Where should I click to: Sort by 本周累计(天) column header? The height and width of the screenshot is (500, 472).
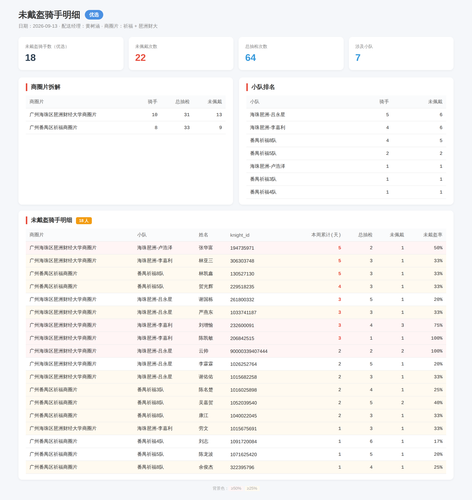pyautogui.click(x=326, y=235)
